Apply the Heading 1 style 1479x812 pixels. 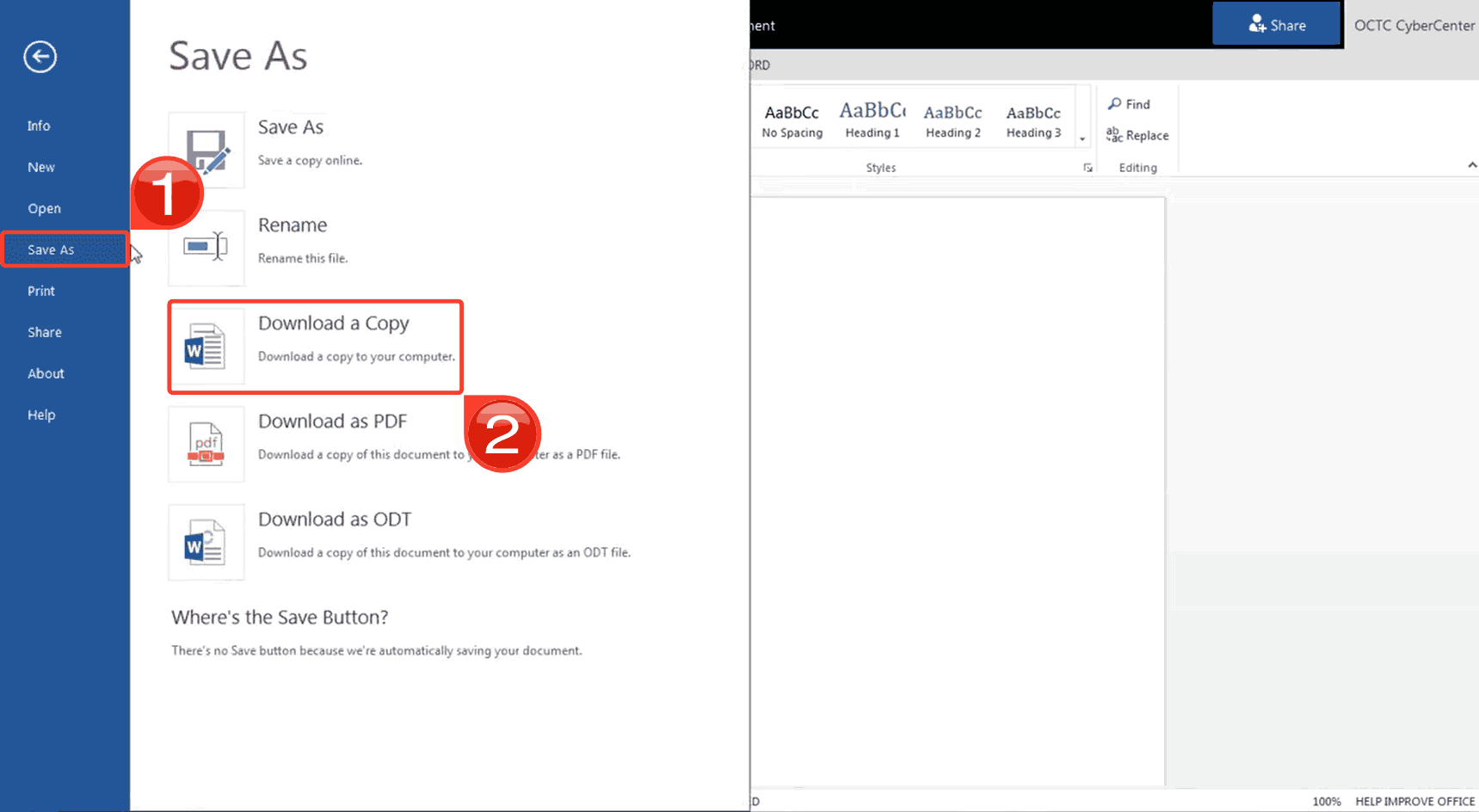(872, 120)
